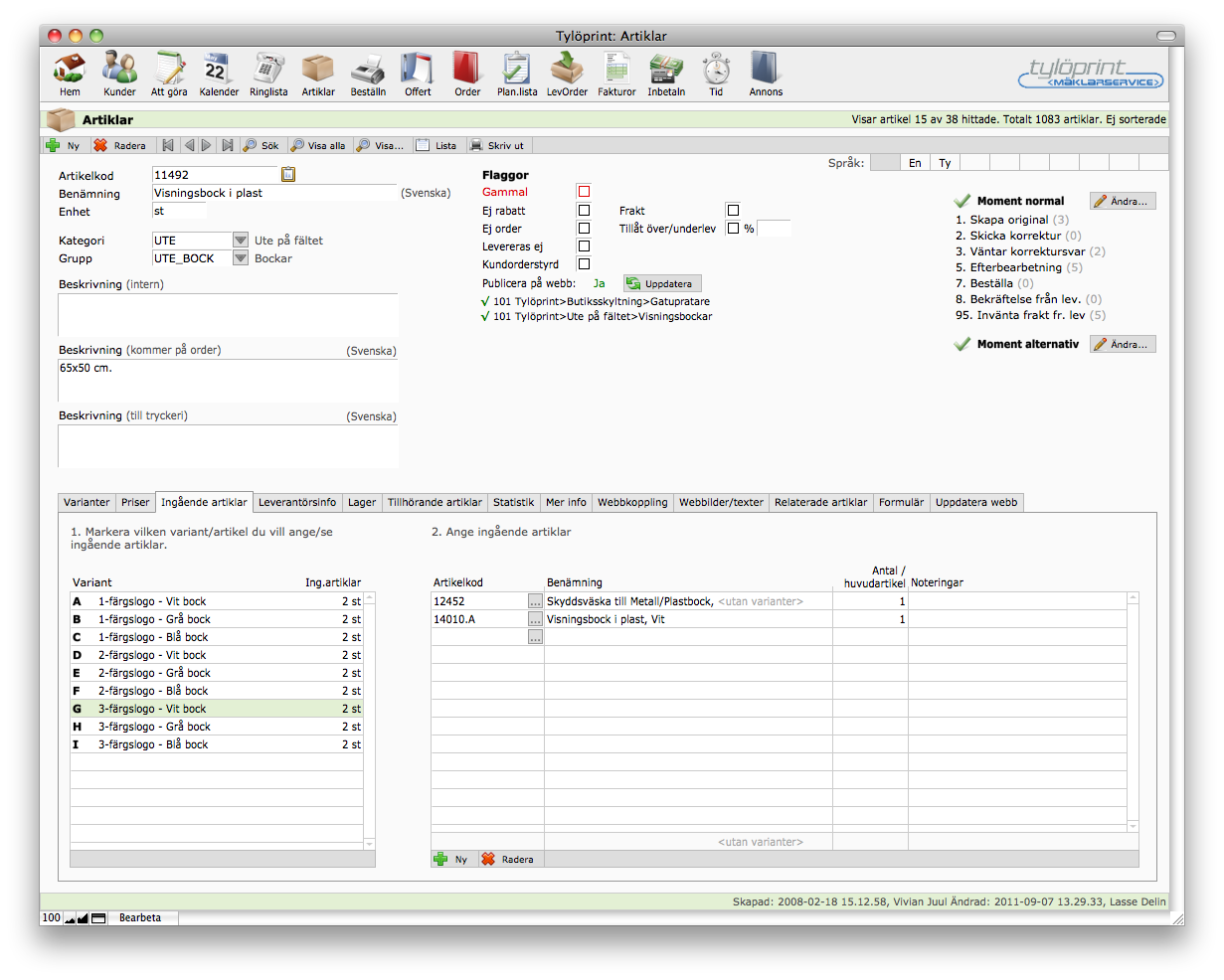1224x980 pixels.
Task: Open the Leverantörsinfo tab
Action: point(297,502)
